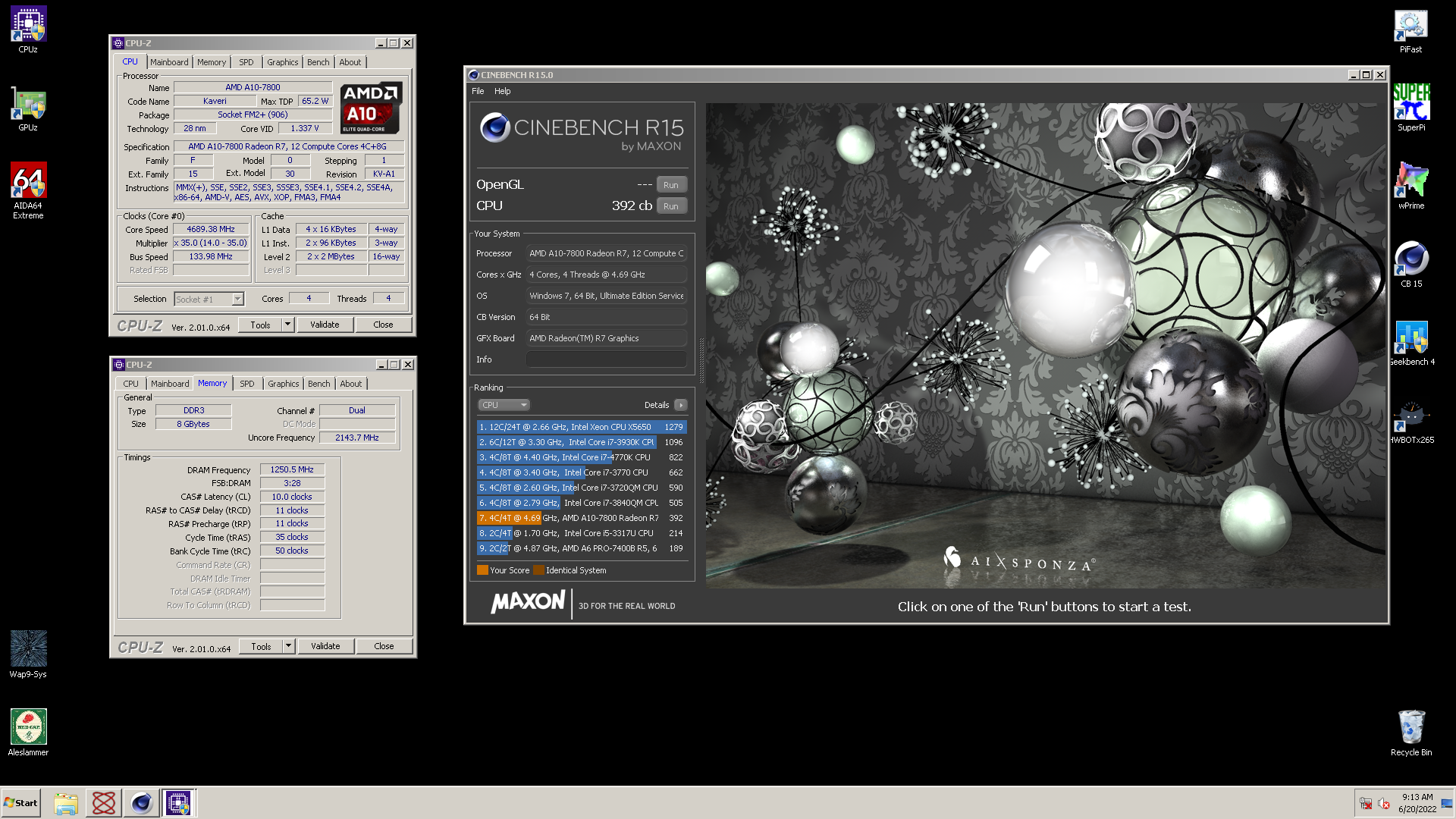The width and height of the screenshot is (1456, 819).
Task: Click the muted volume tray icon
Action: coord(1383,804)
